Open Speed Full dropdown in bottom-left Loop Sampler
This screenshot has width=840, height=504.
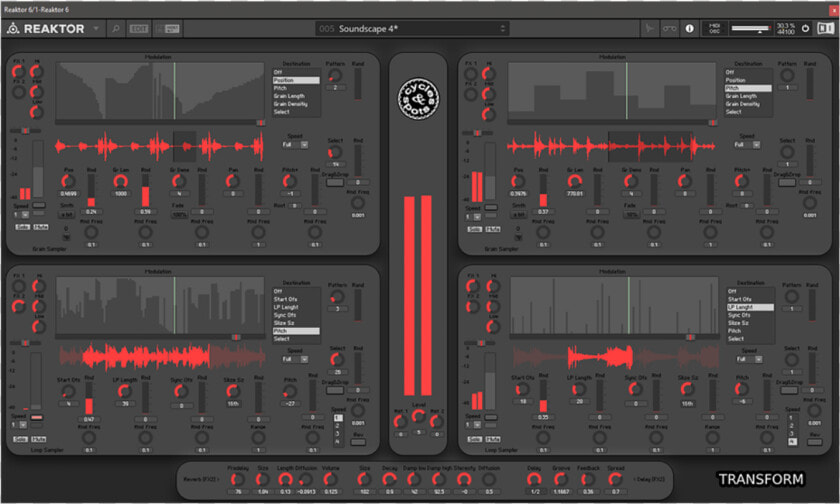pos(295,359)
